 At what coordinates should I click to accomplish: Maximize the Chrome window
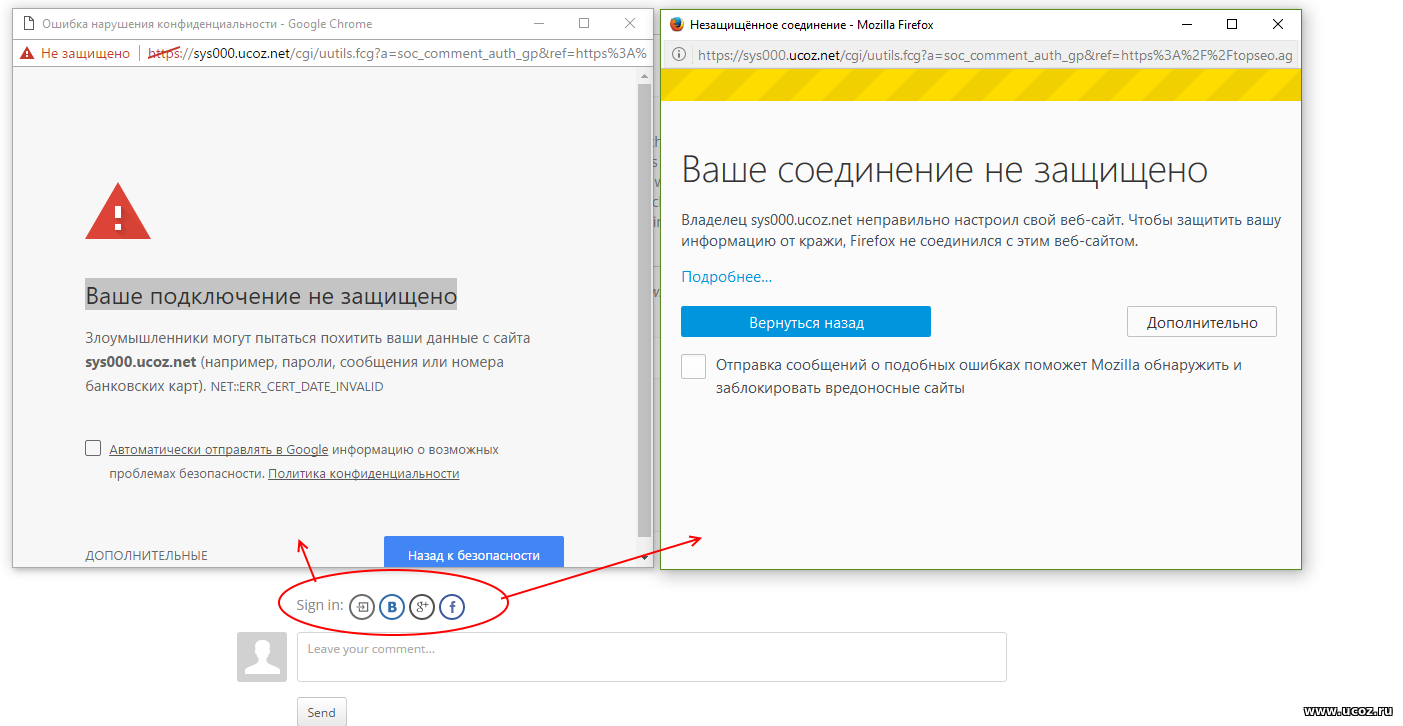(x=584, y=23)
